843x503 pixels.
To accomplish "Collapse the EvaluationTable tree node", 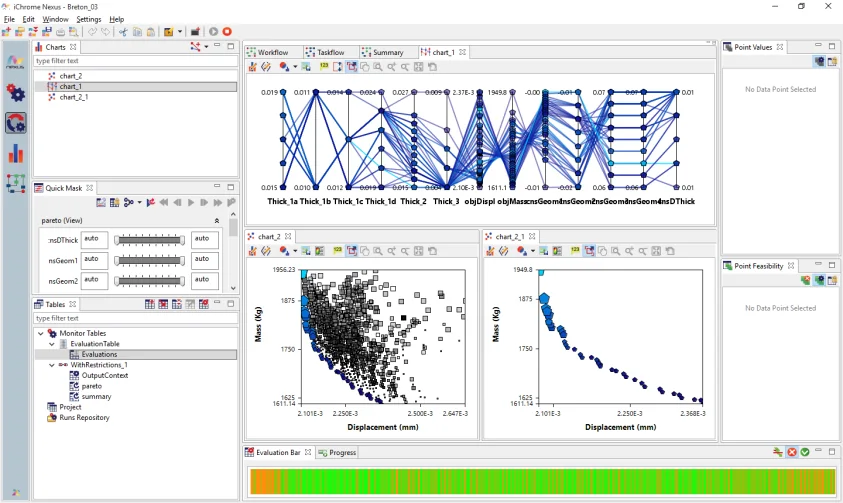I will click(x=52, y=344).
